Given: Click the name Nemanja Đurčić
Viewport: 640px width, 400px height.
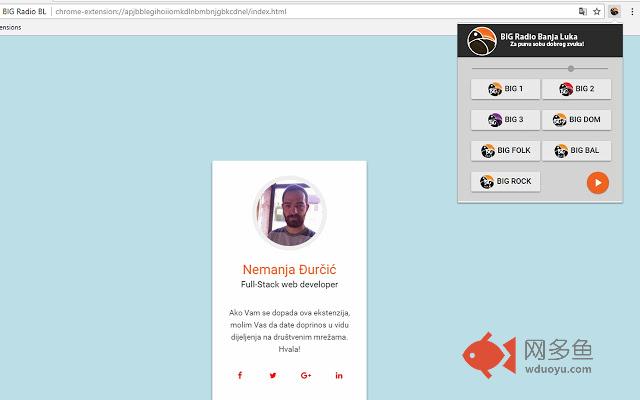Looking at the screenshot, I should (x=289, y=269).
